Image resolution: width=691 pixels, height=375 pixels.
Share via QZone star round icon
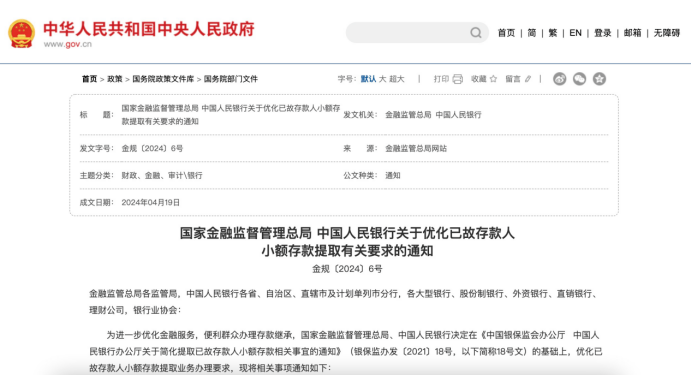pos(599,79)
